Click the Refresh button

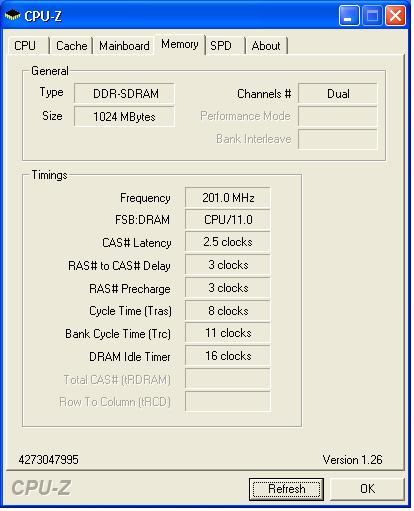click(286, 489)
